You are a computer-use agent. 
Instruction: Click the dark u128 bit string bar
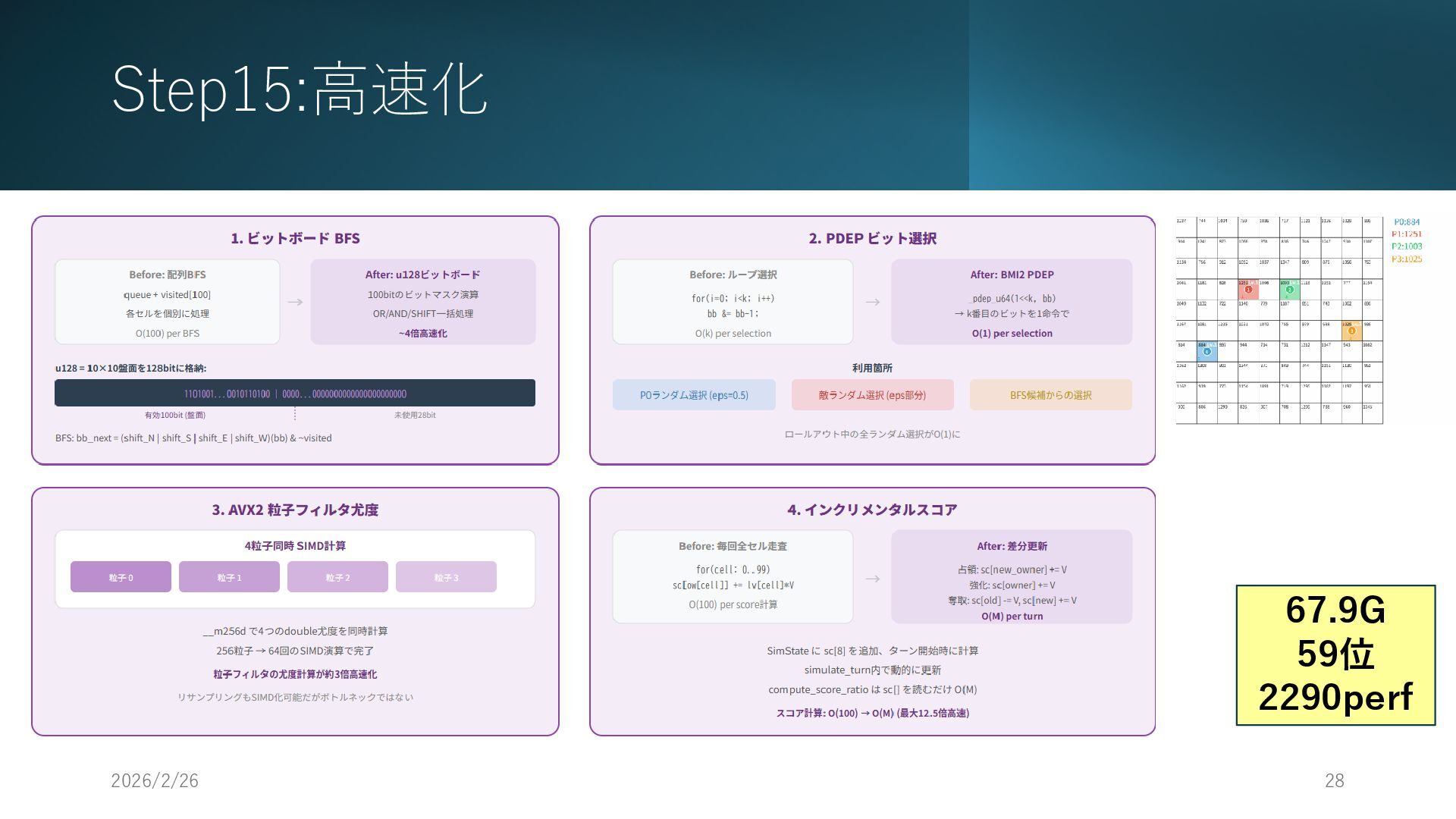coord(295,394)
